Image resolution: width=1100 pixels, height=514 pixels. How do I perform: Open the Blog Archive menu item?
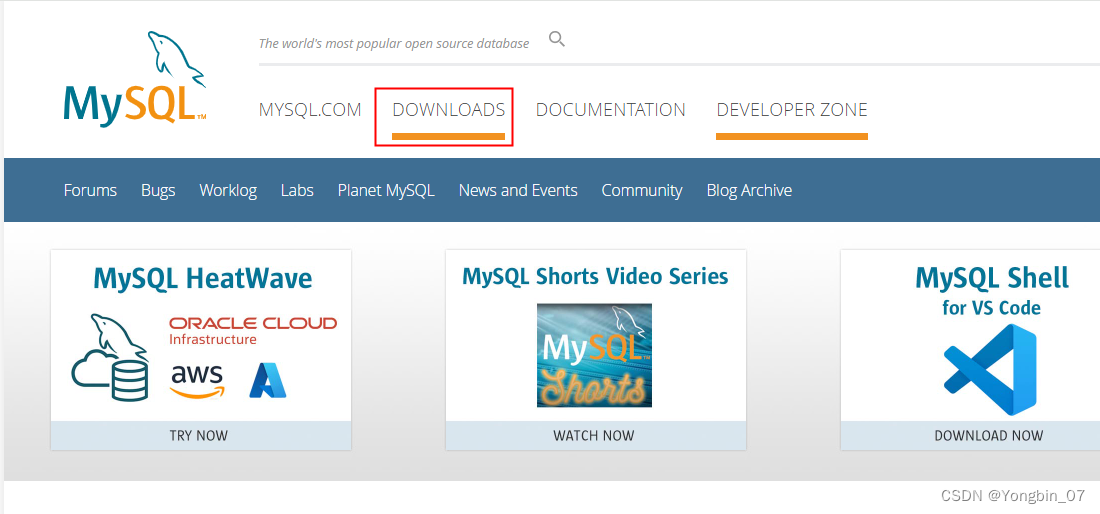[x=749, y=191]
